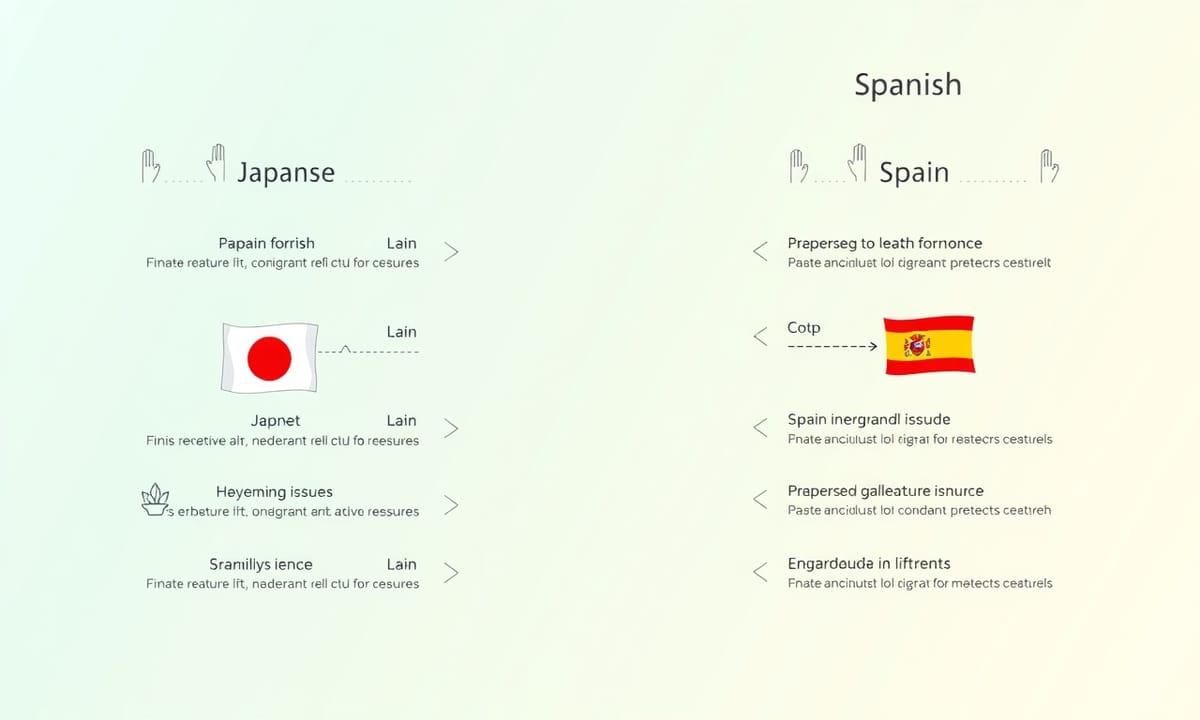Screen dimensions: 1200x720
Task: Click left chevron beside Engardouda in liftrents
Action: click(x=760, y=572)
